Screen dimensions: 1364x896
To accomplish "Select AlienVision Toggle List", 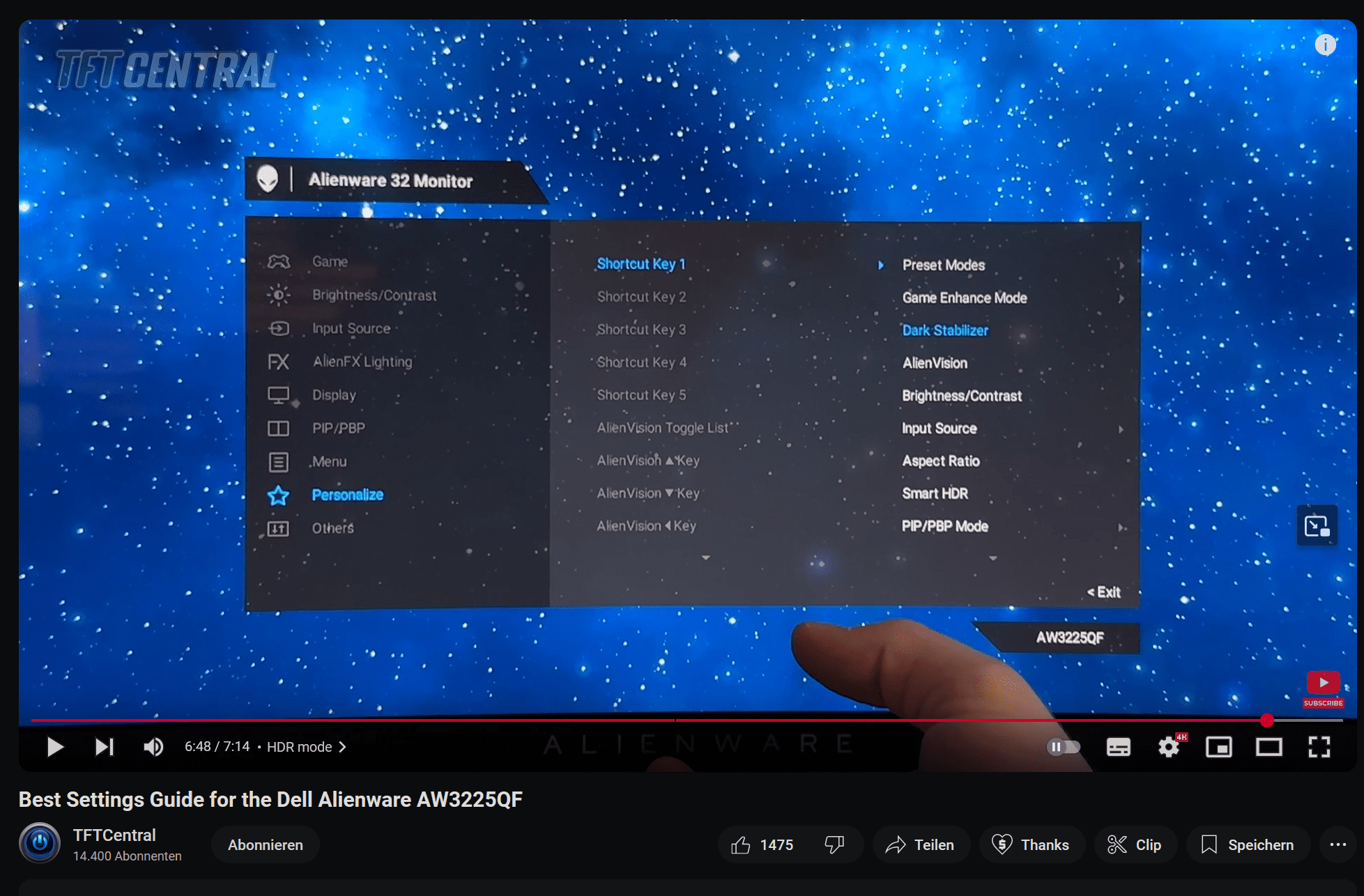I will tap(663, 428).
